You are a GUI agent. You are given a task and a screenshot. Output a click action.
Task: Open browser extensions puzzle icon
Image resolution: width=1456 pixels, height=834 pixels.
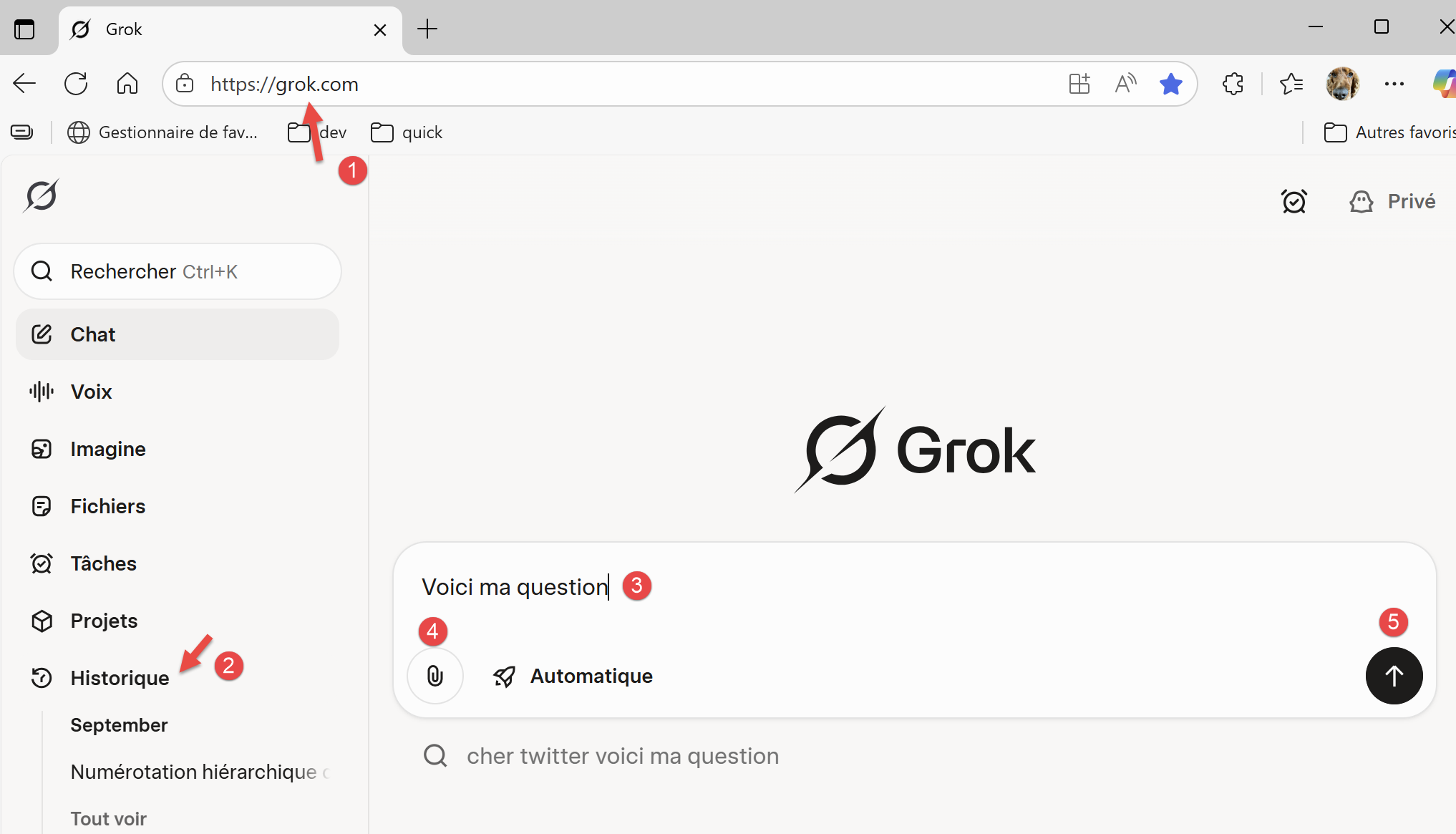coord(1233,84)
